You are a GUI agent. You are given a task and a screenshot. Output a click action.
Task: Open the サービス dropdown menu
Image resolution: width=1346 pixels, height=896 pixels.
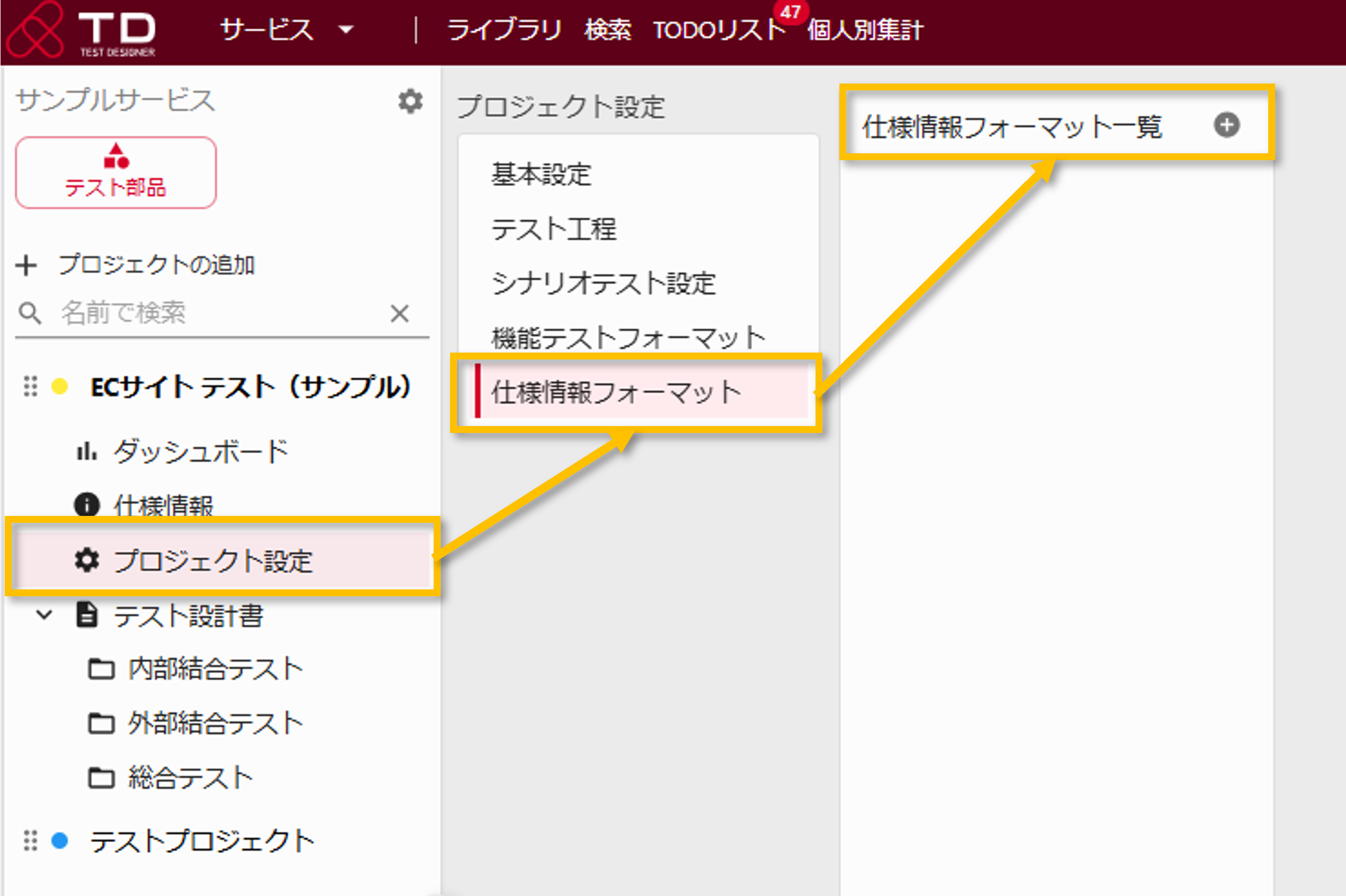[287, 30]
